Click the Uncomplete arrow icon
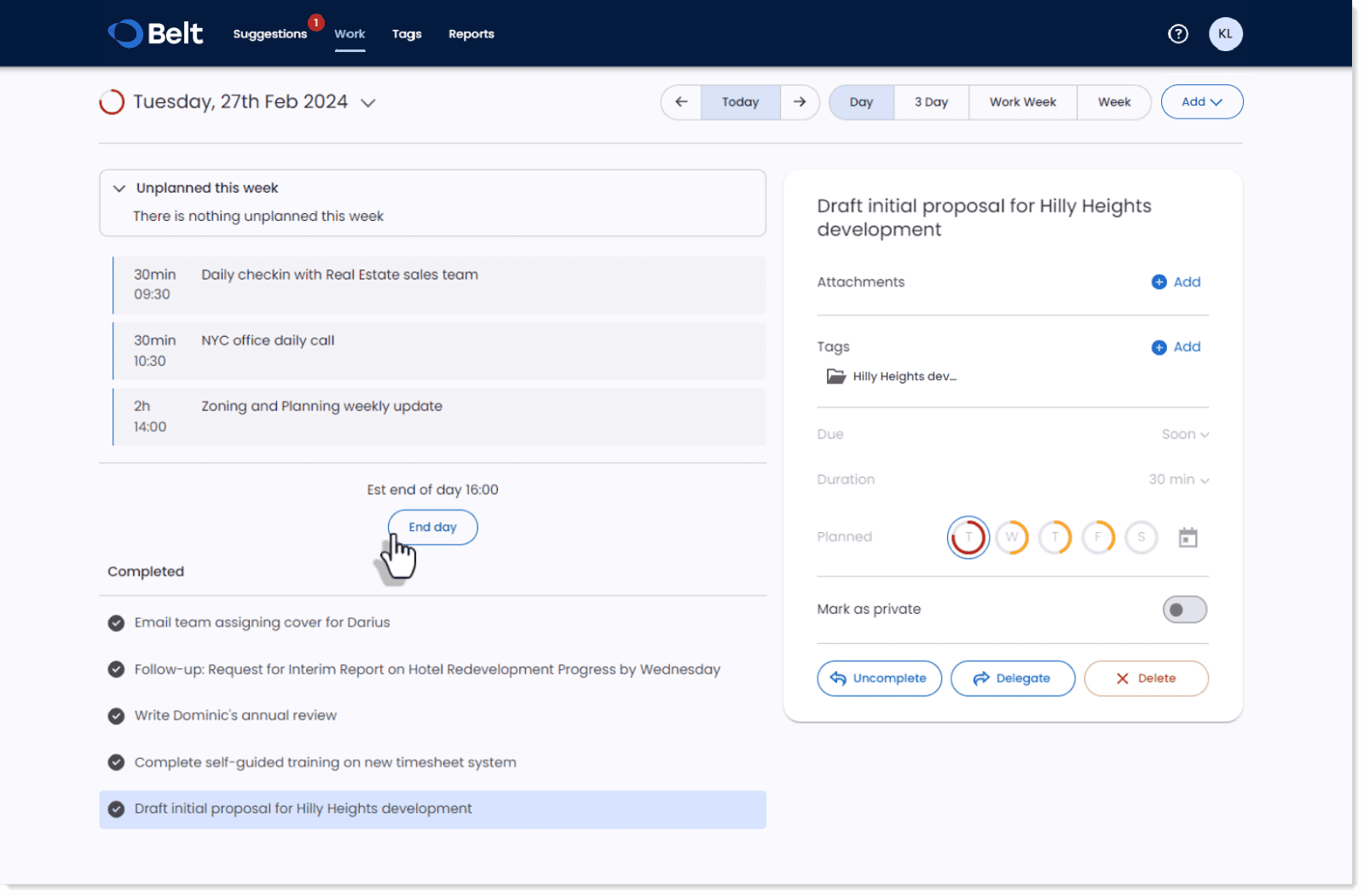 pos(838,679)
